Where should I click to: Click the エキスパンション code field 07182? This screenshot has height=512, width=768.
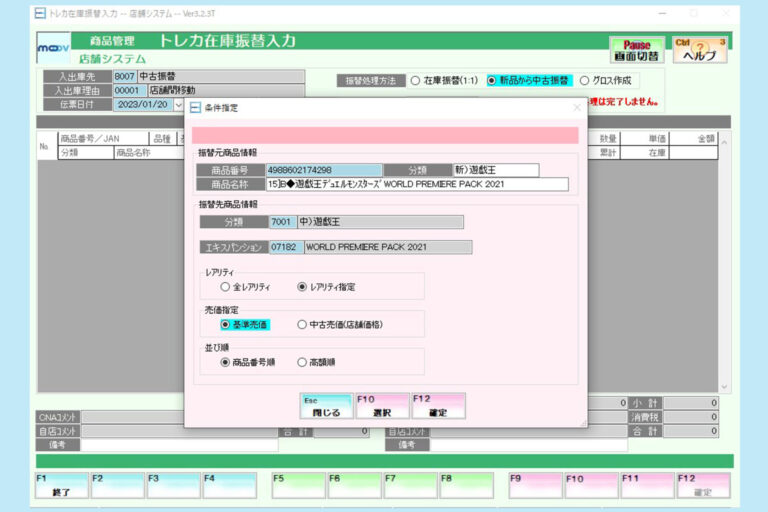(286, 247)
